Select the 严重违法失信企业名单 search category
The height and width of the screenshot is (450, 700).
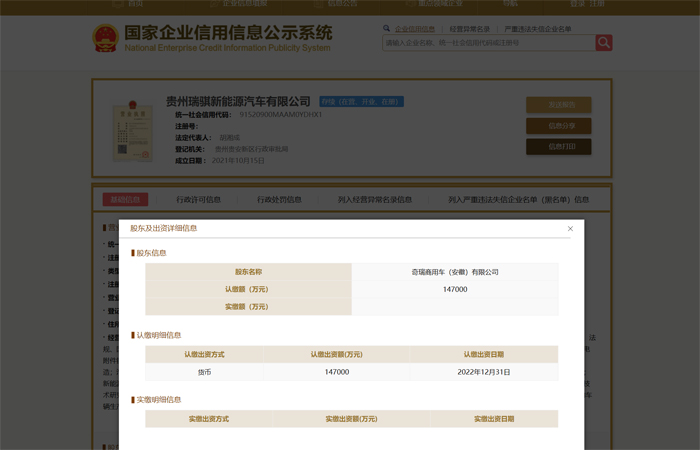click(x=538, y=29)
